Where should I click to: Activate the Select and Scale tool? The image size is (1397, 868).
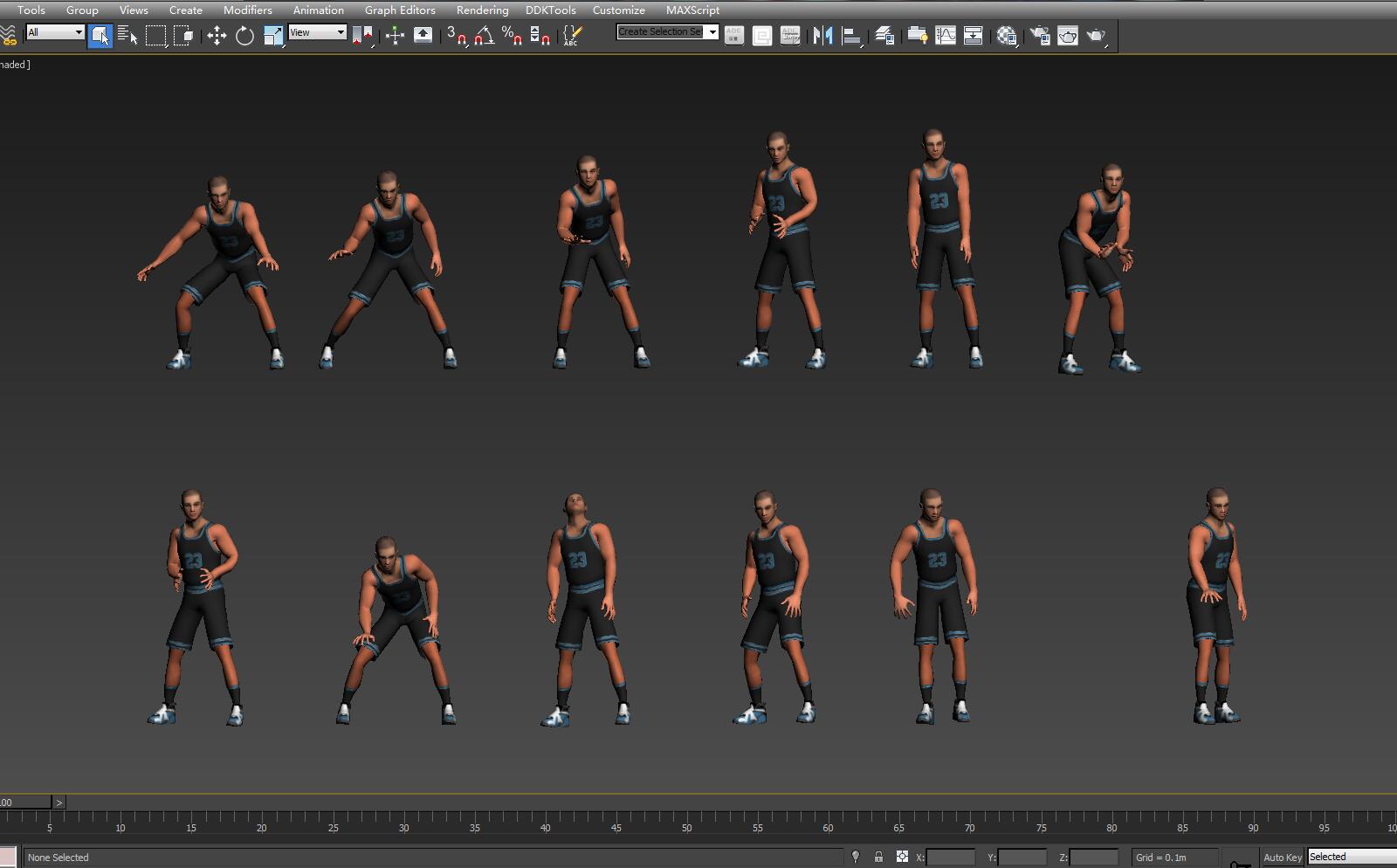click(273, 36)
